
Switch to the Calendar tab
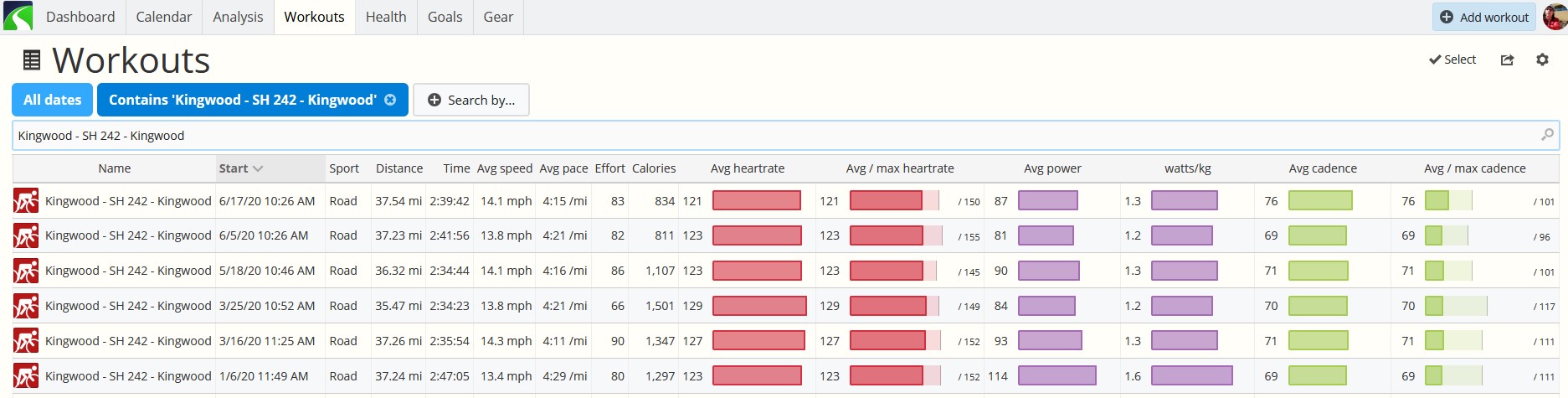coord(164,17)
